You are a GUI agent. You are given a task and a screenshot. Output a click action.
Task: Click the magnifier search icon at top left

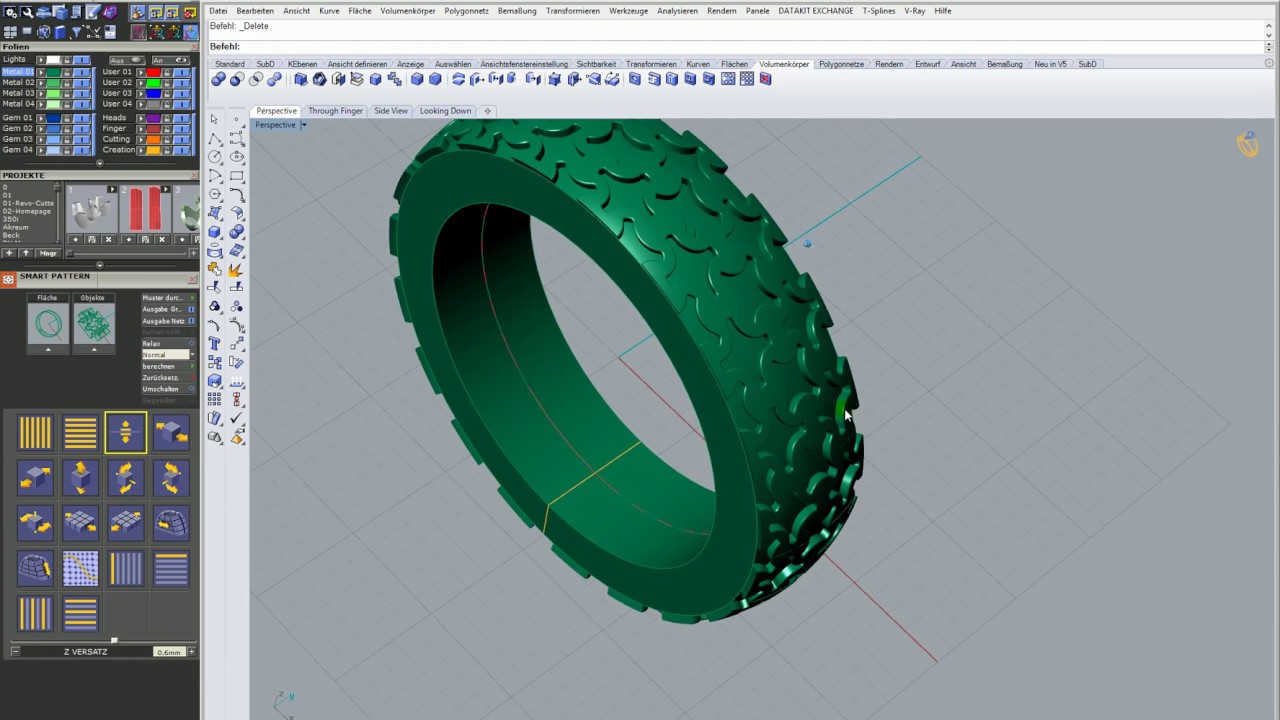[x=27, y=12]
